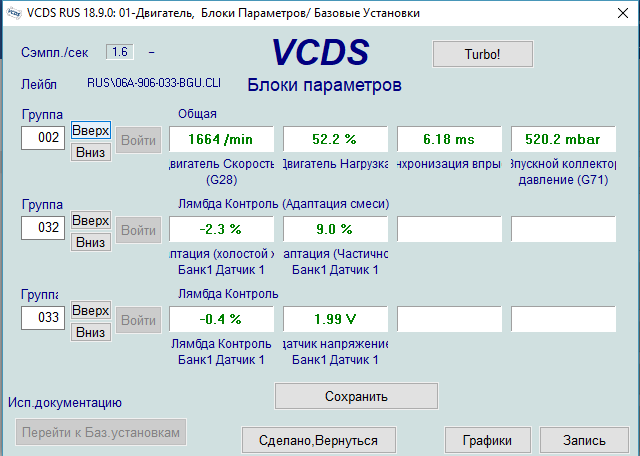The width and height of the screenshot is (640, 456).
Task: Click the Turbo! button
Action: tap(482, 54)
